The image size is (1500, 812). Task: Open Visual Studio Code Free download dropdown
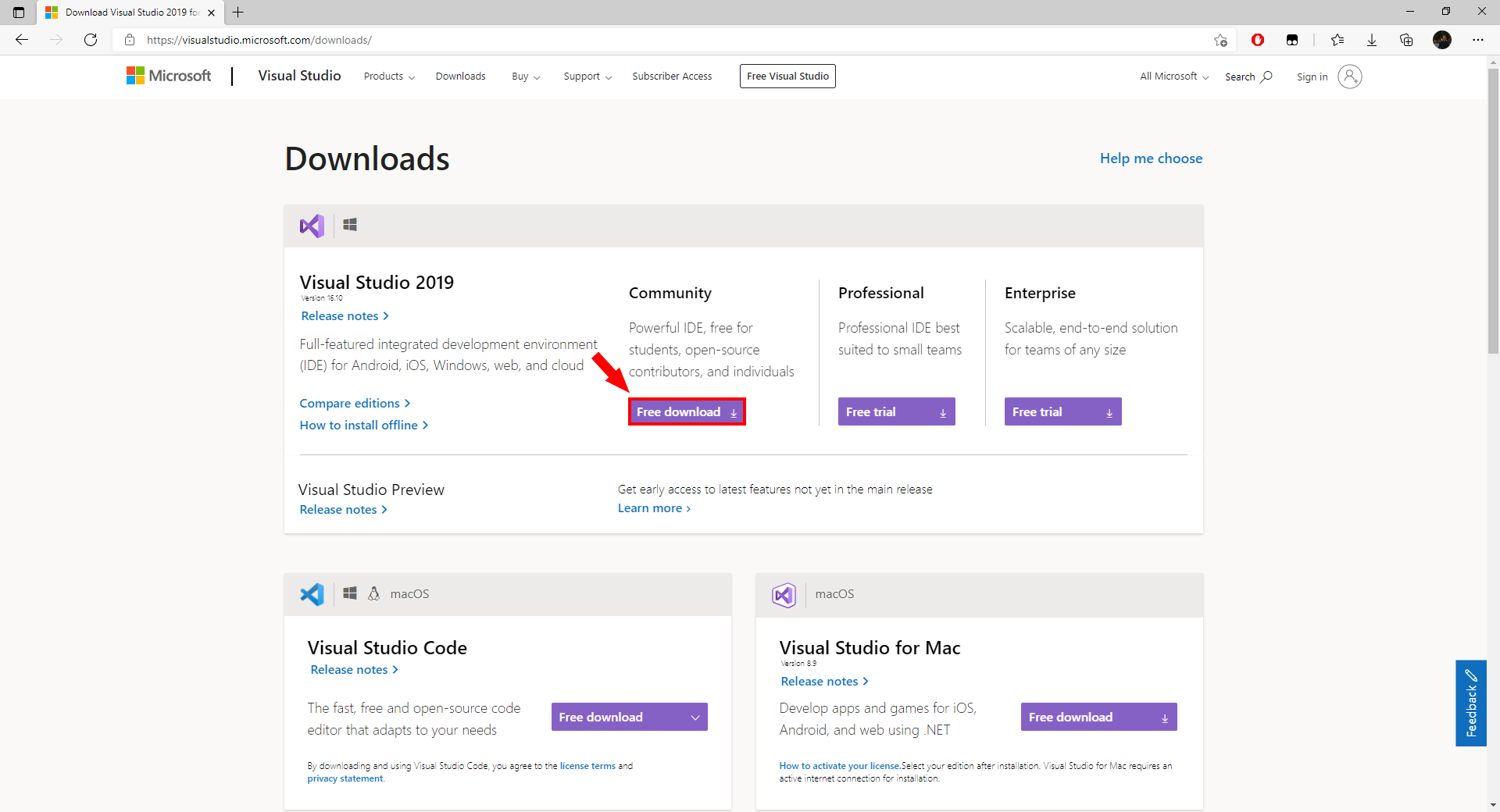click(x=630, y=717)
